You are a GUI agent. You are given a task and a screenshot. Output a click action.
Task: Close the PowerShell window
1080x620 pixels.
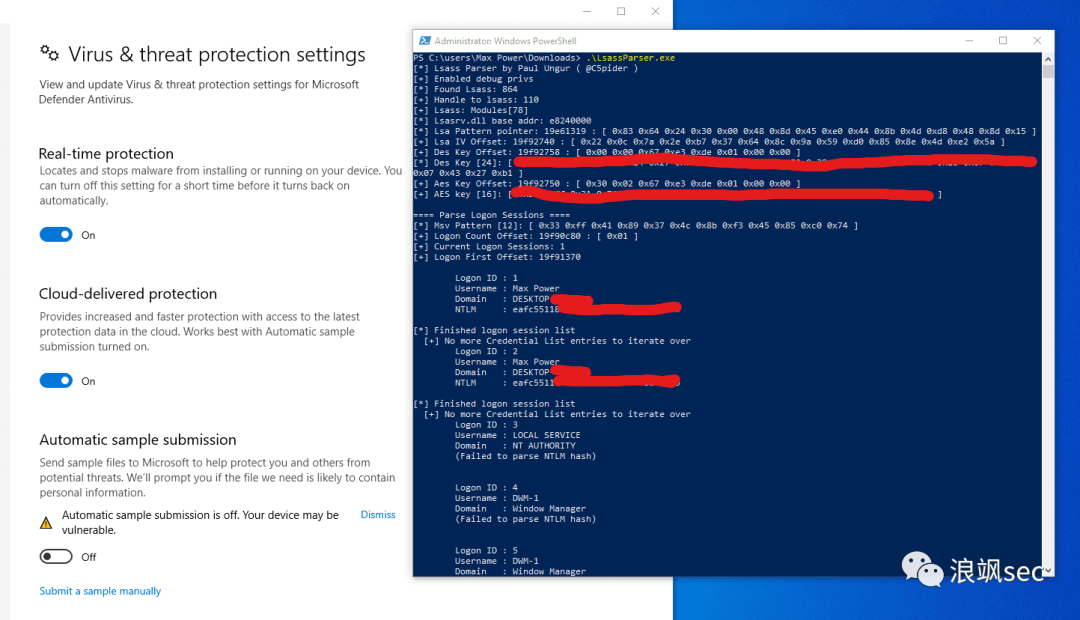pyautogui.click(x=1037, y=41)
